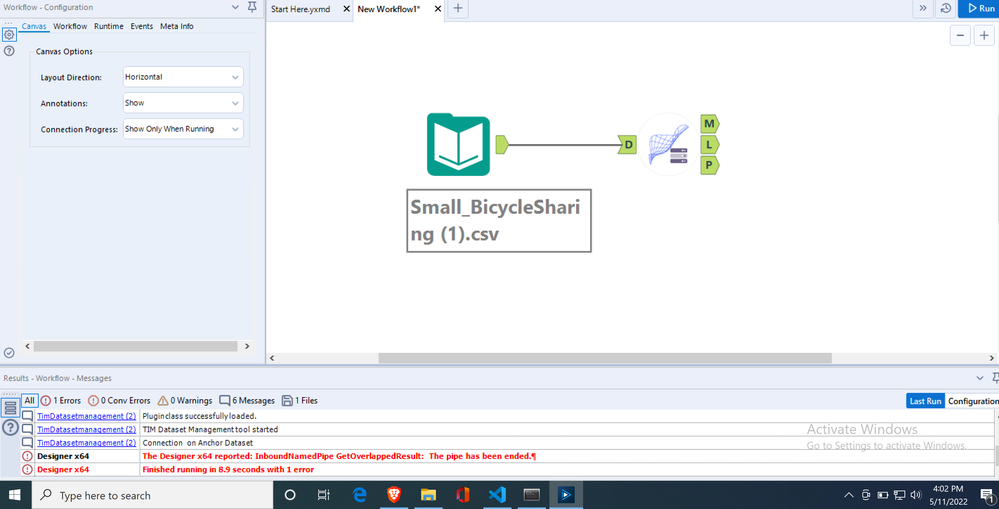Click the D input anchor

pos(627,145)
